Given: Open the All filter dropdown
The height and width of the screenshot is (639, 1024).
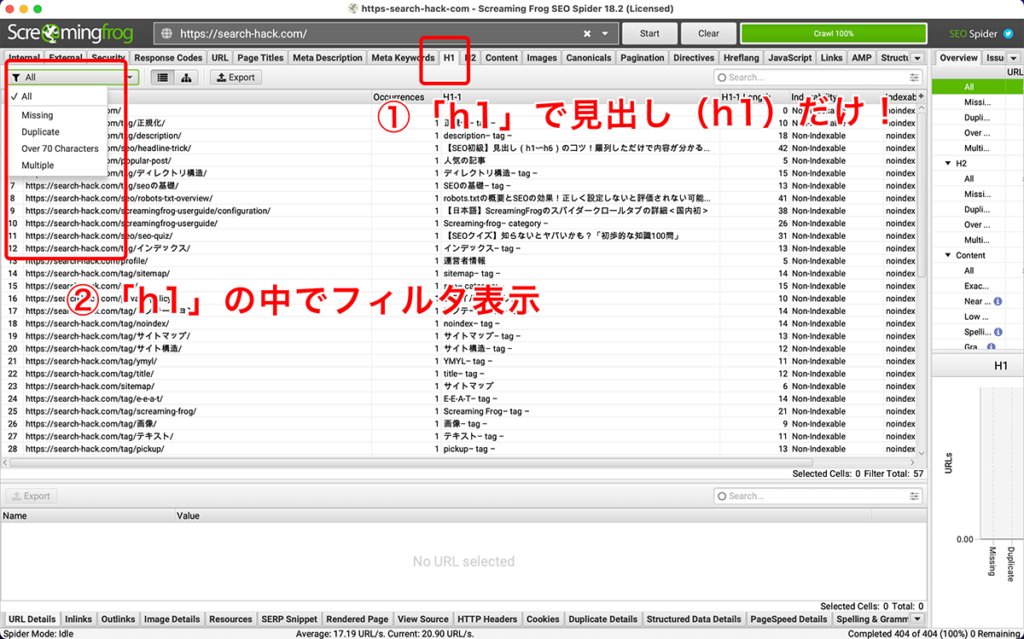Looking at the screenshot, I should (72, 77).
